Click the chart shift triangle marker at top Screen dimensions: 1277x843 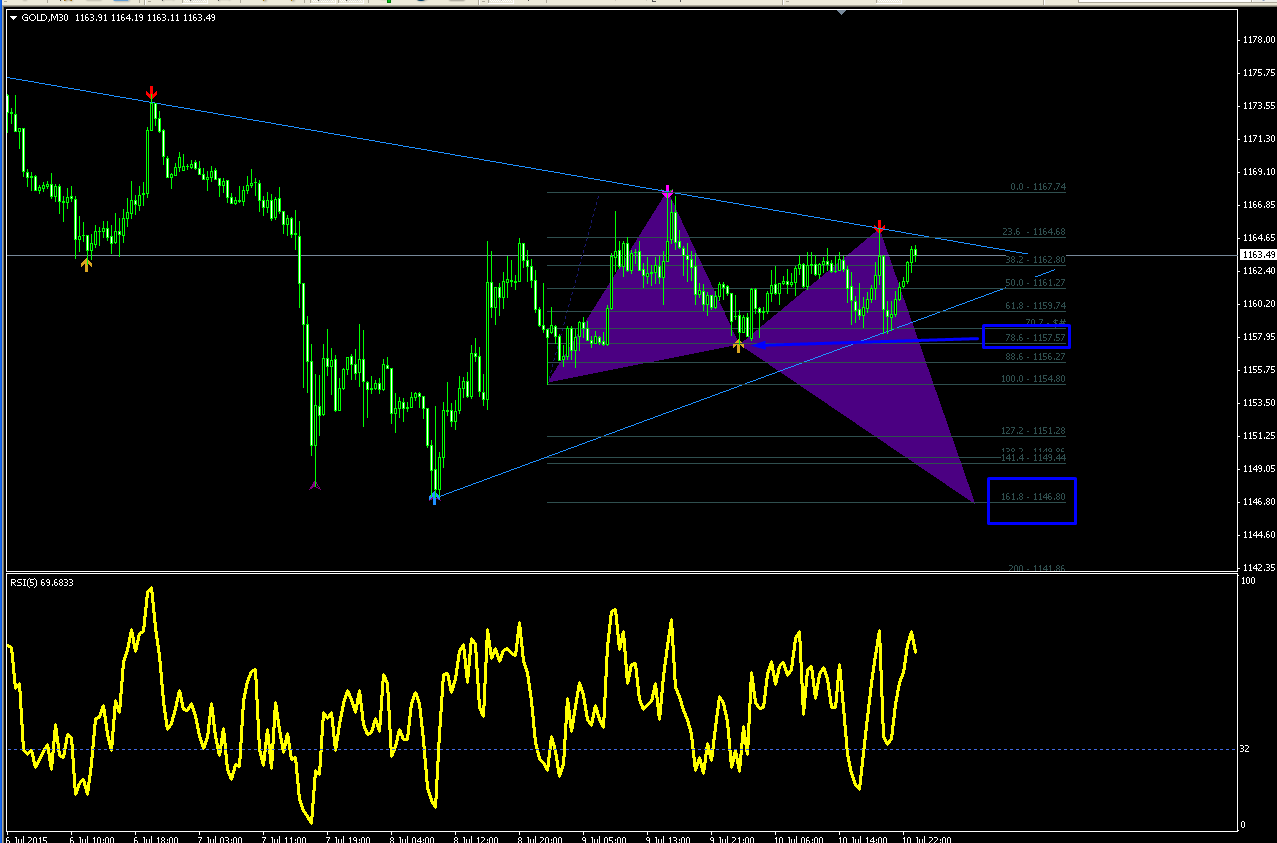click(842, 12)
